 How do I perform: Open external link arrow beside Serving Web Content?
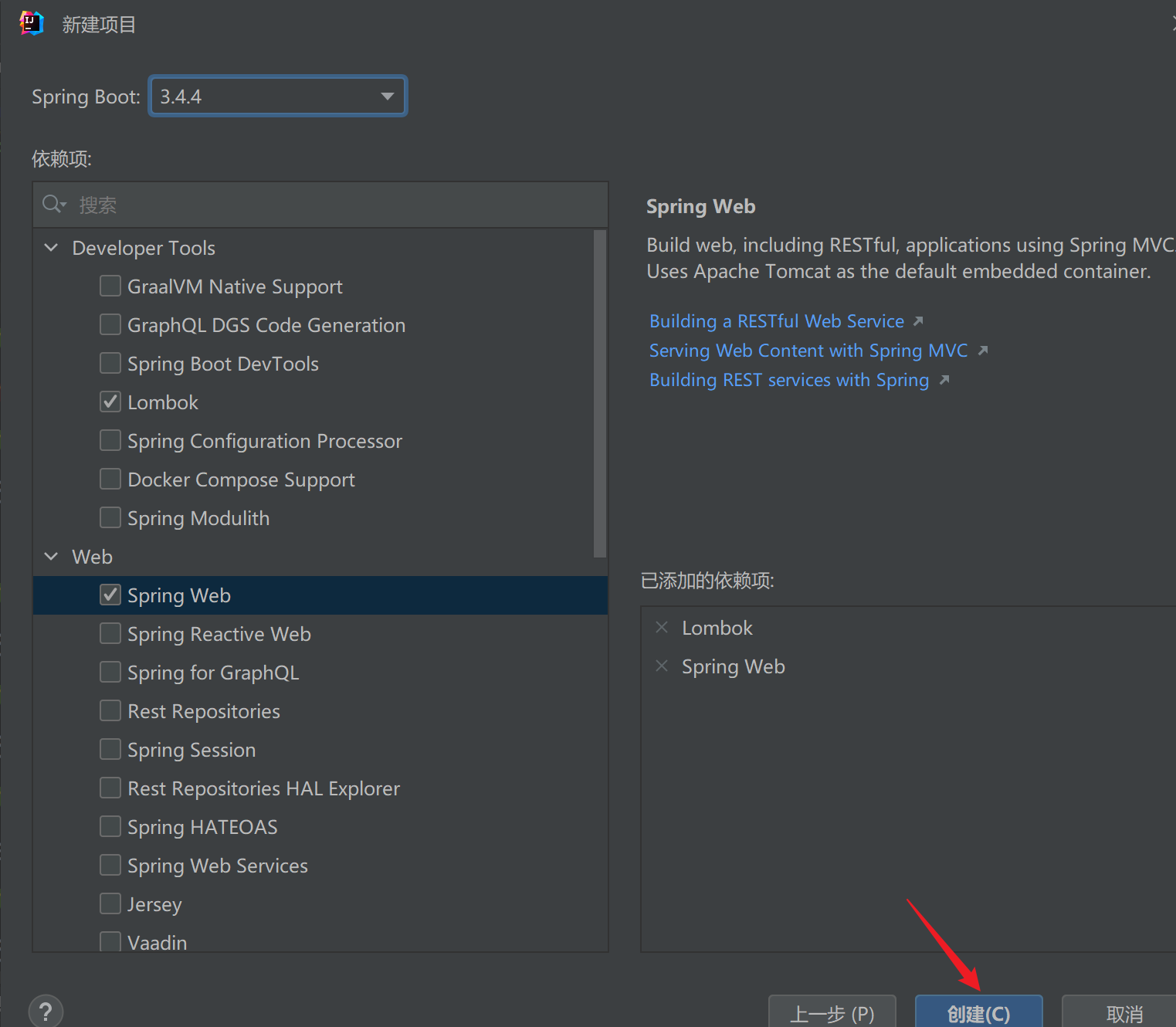983,351
